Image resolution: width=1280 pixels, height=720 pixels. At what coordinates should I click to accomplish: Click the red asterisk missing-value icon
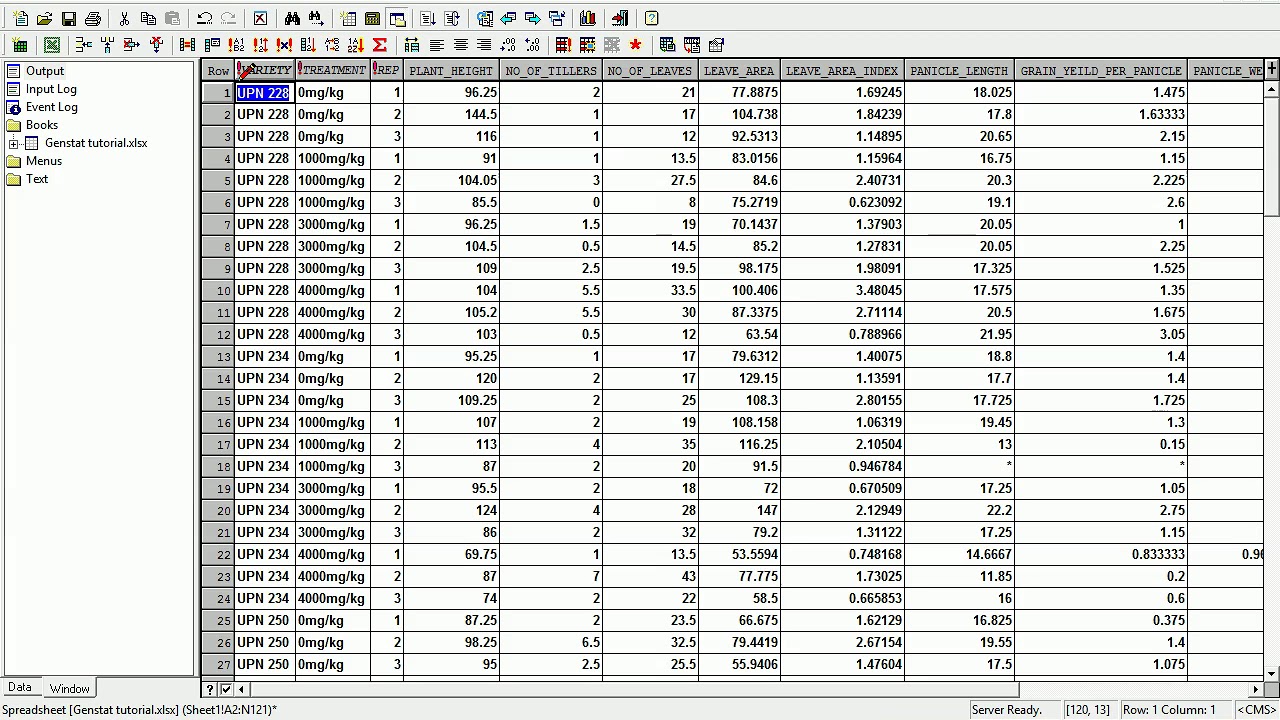coord(636,45)
